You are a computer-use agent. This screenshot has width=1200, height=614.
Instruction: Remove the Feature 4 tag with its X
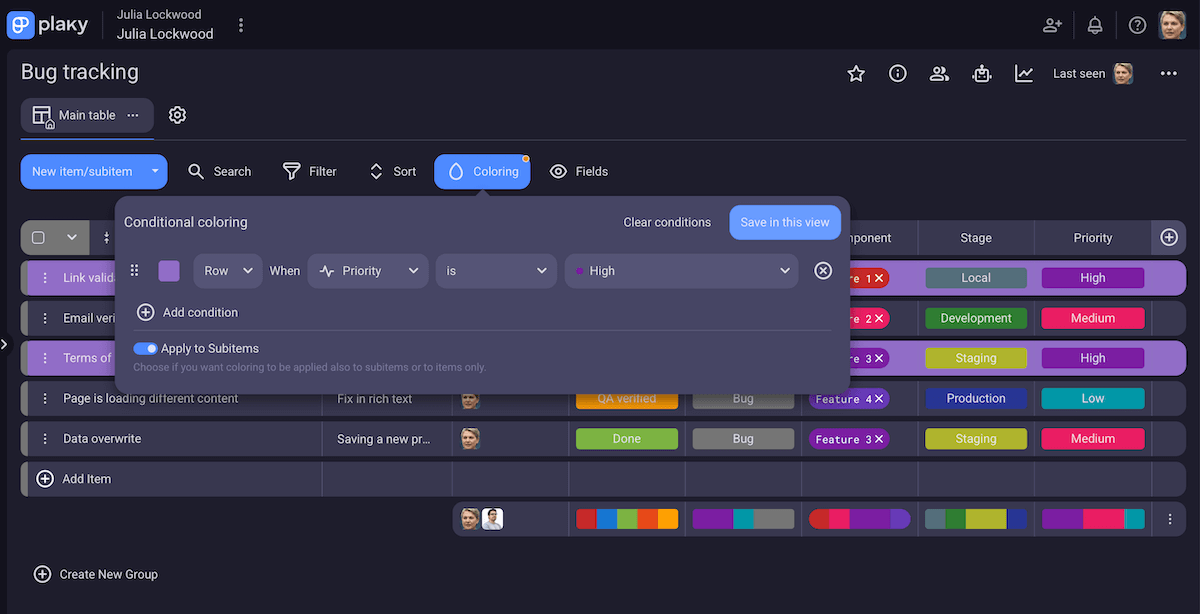[x=877, y=399]
